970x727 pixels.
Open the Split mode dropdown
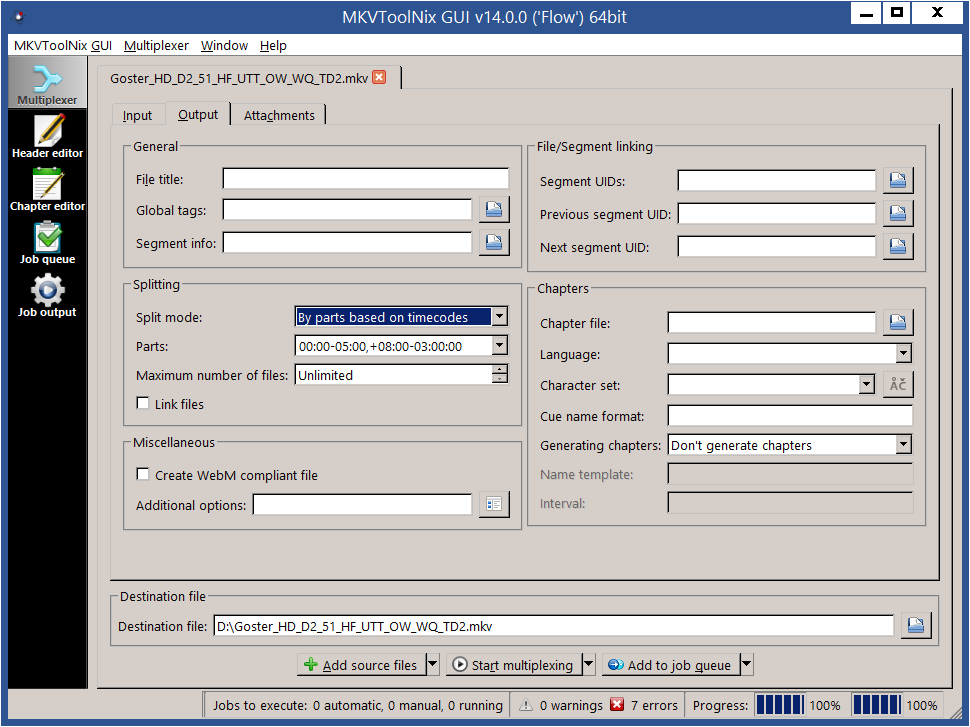(500, 317)
